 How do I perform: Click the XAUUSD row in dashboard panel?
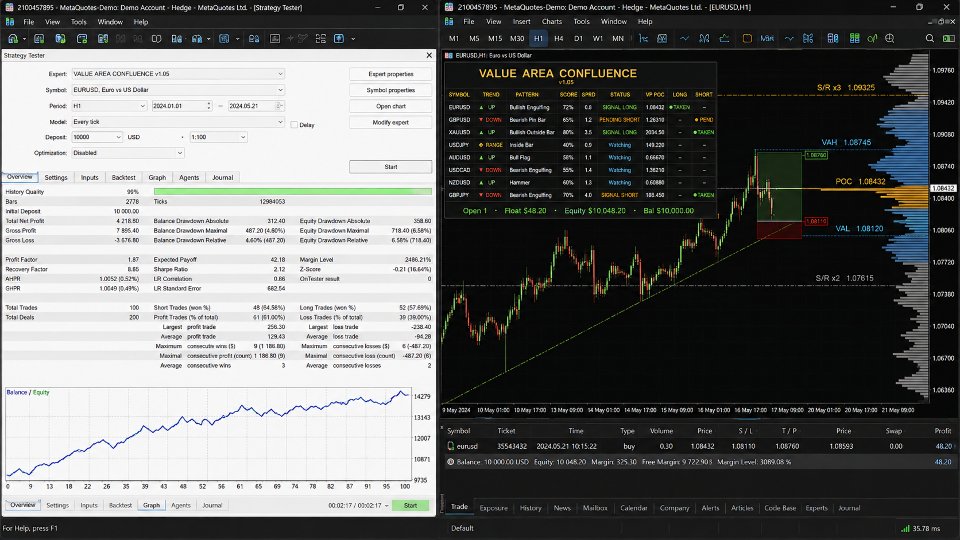[x=580, y=132]
